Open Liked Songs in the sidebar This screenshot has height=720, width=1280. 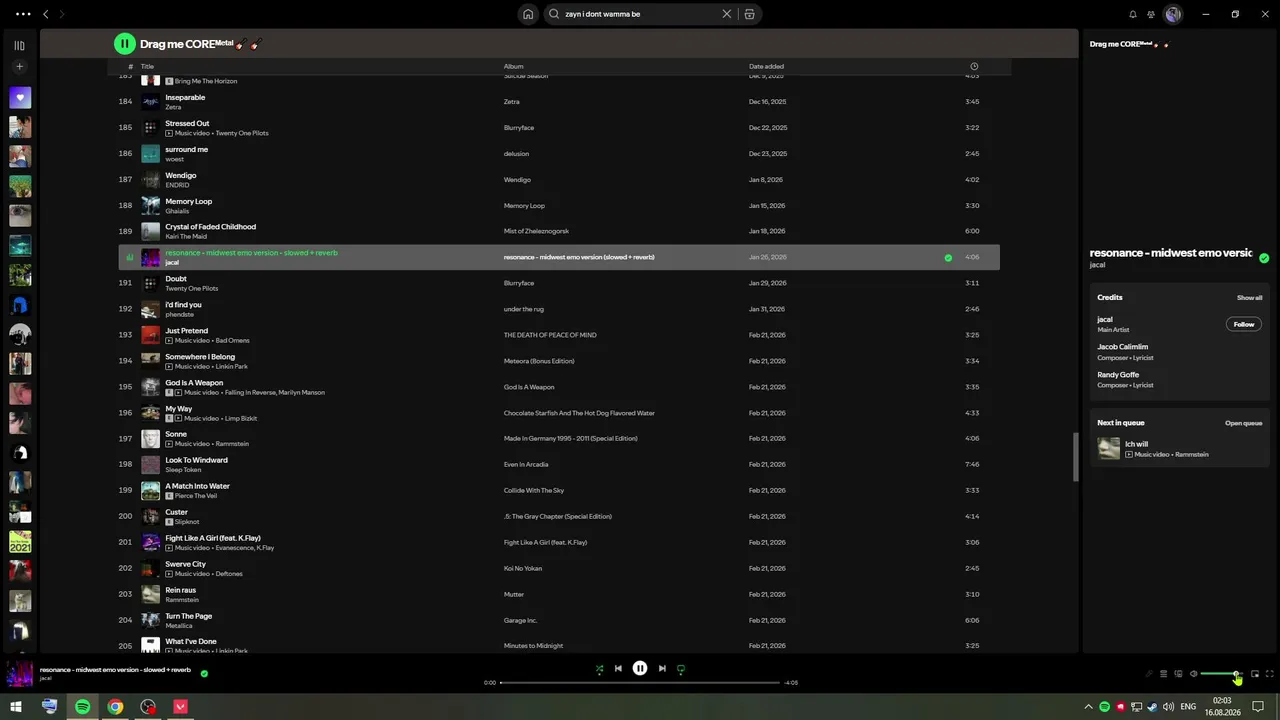[20, 98]
